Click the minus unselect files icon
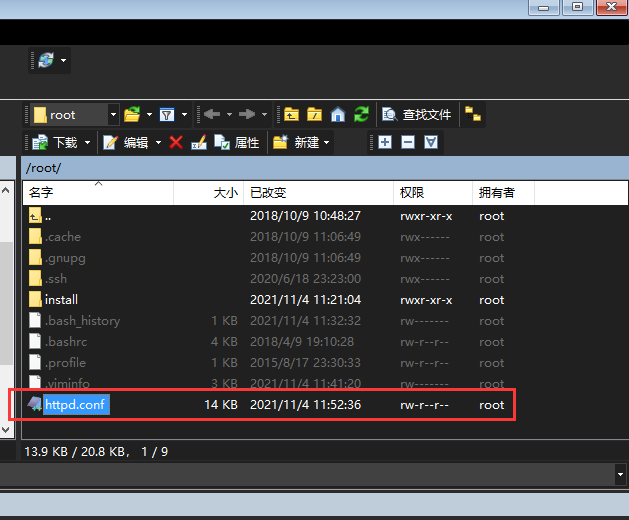 coord(408,142)
